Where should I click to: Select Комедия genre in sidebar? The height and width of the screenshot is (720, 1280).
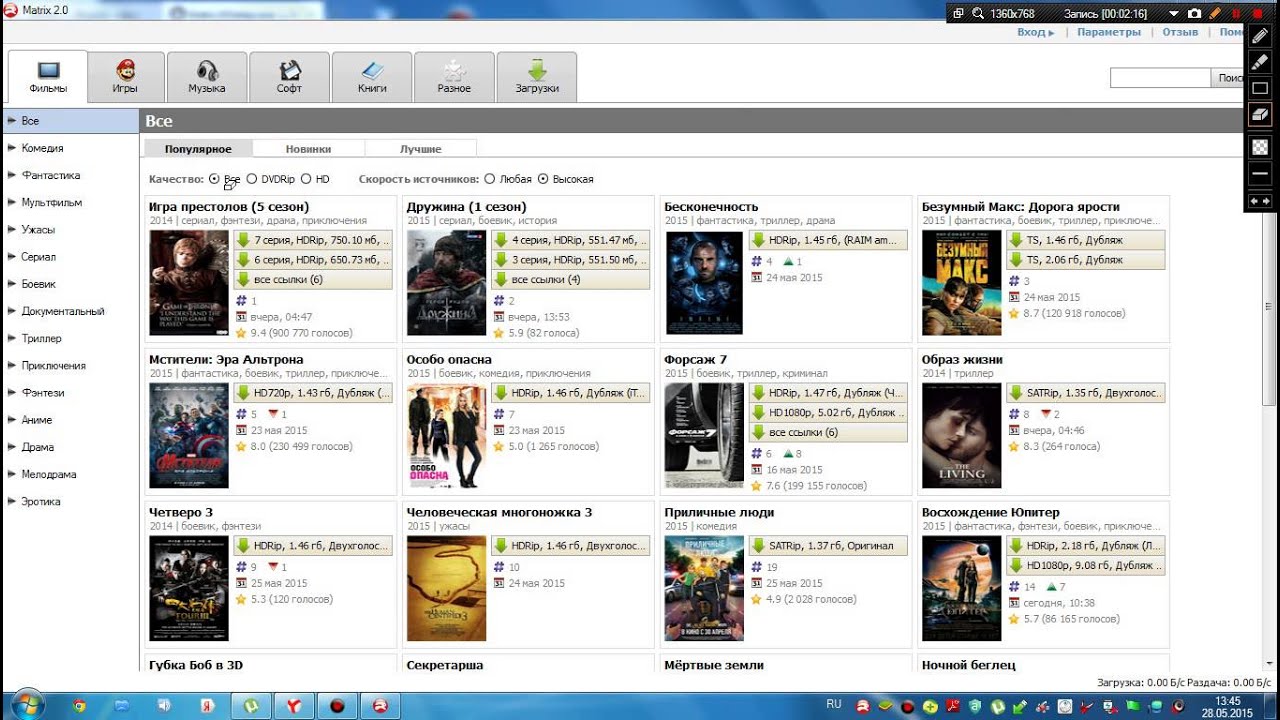point(69,148)
